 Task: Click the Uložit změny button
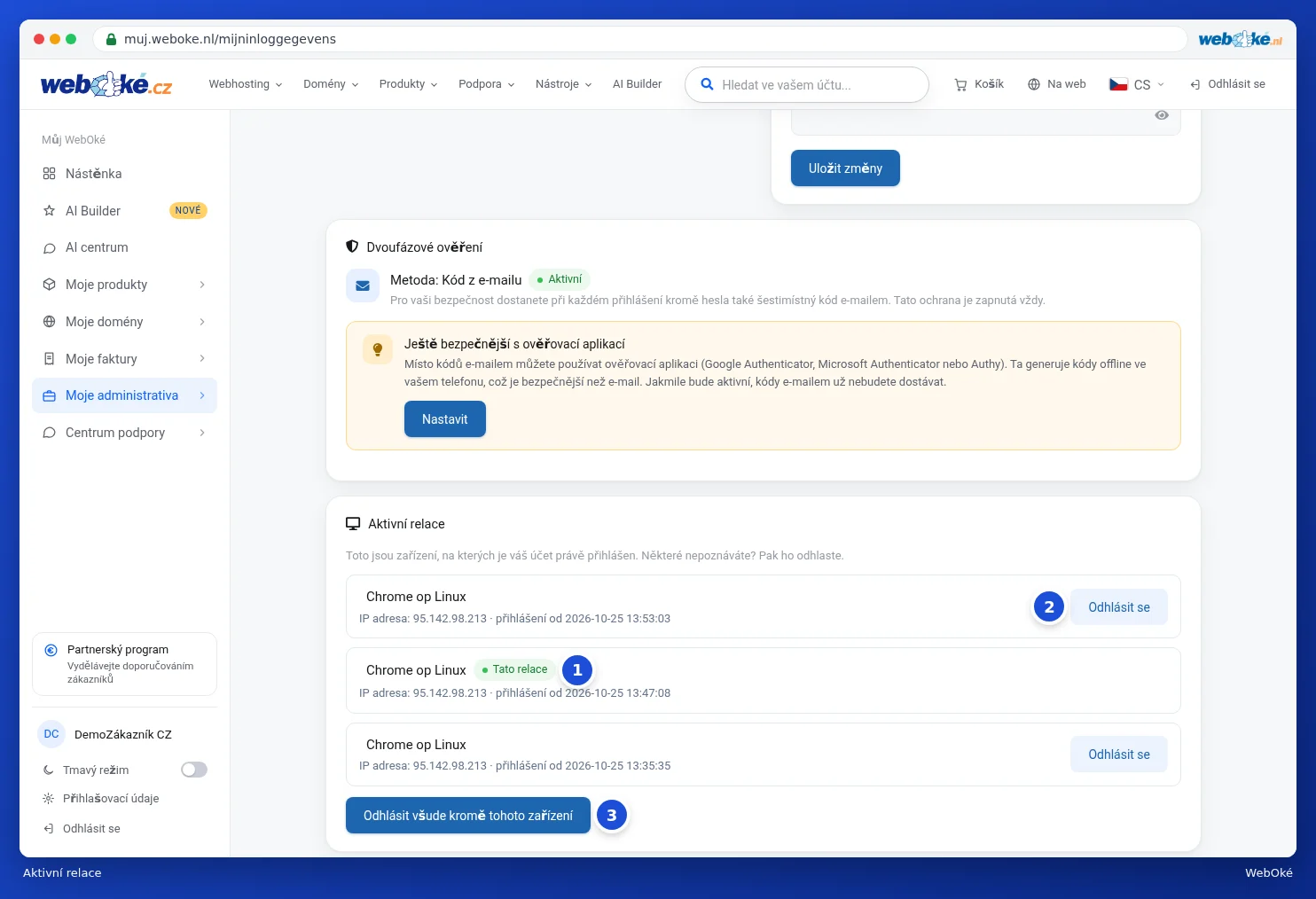[845, 168]
